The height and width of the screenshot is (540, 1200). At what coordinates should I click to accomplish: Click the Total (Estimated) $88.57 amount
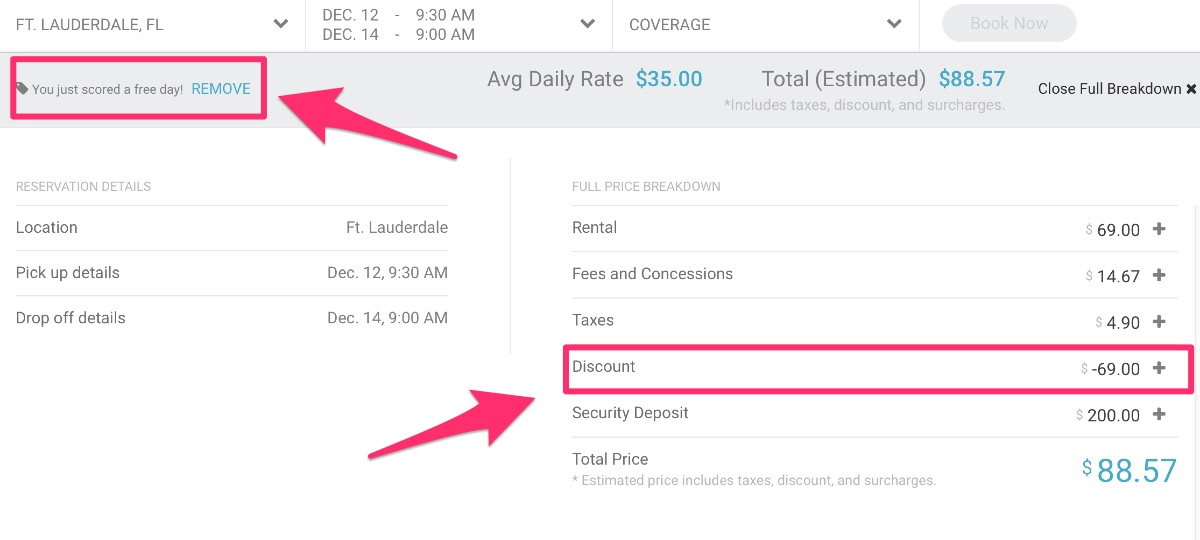[971, 79]
